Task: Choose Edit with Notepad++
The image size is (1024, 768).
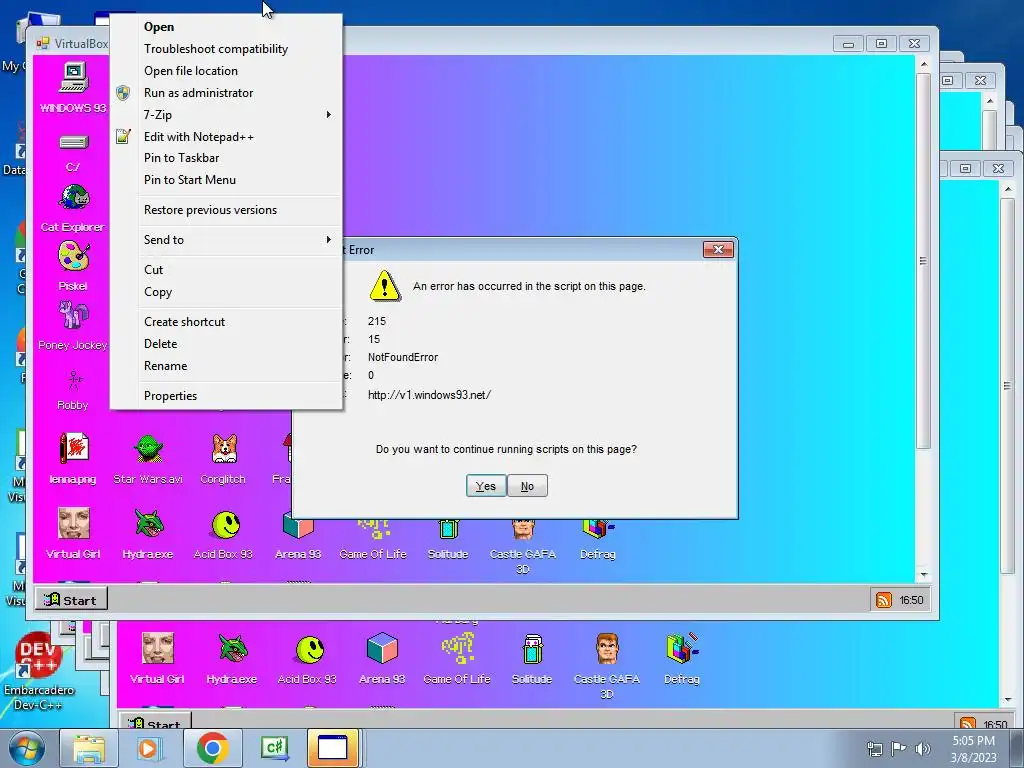Action: [226, 136]
